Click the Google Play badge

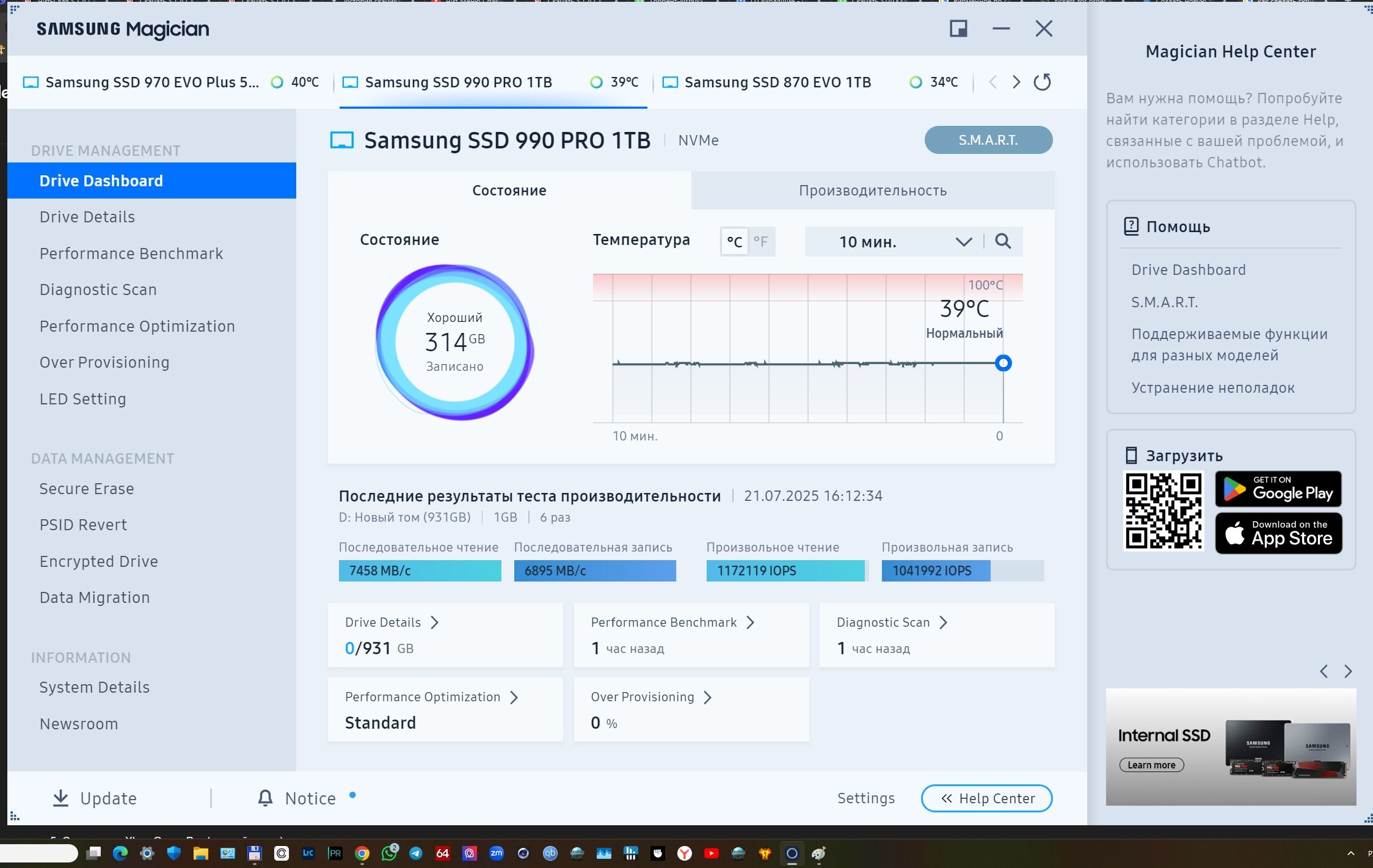coord(1278,489)
